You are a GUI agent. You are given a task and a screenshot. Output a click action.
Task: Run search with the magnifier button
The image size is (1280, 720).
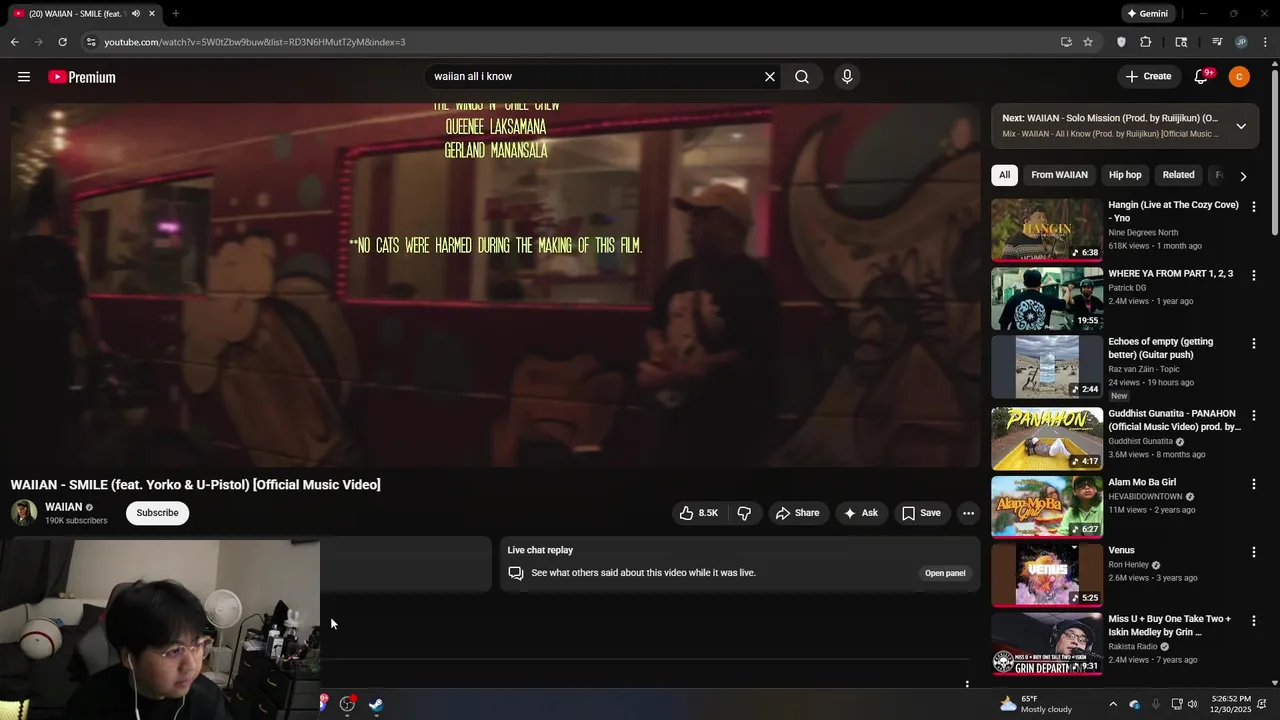coord(802,77)
